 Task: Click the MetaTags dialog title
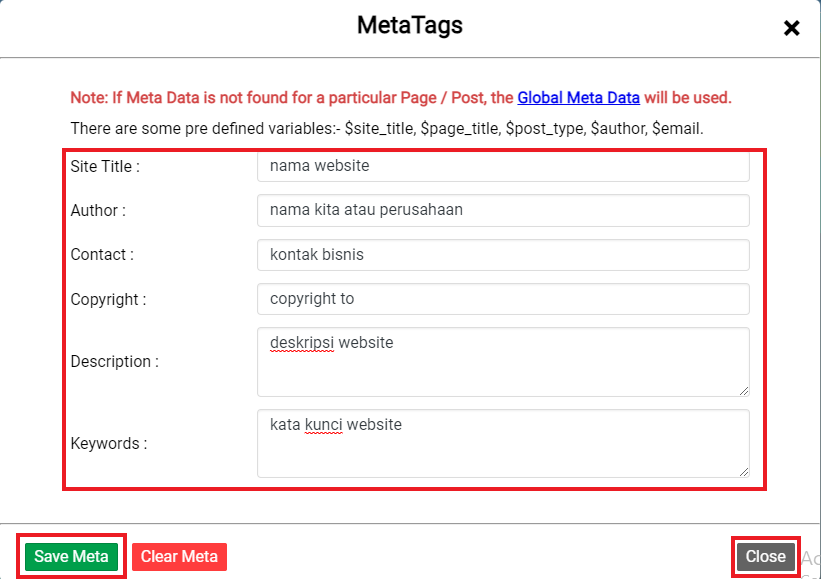[409, 25]
